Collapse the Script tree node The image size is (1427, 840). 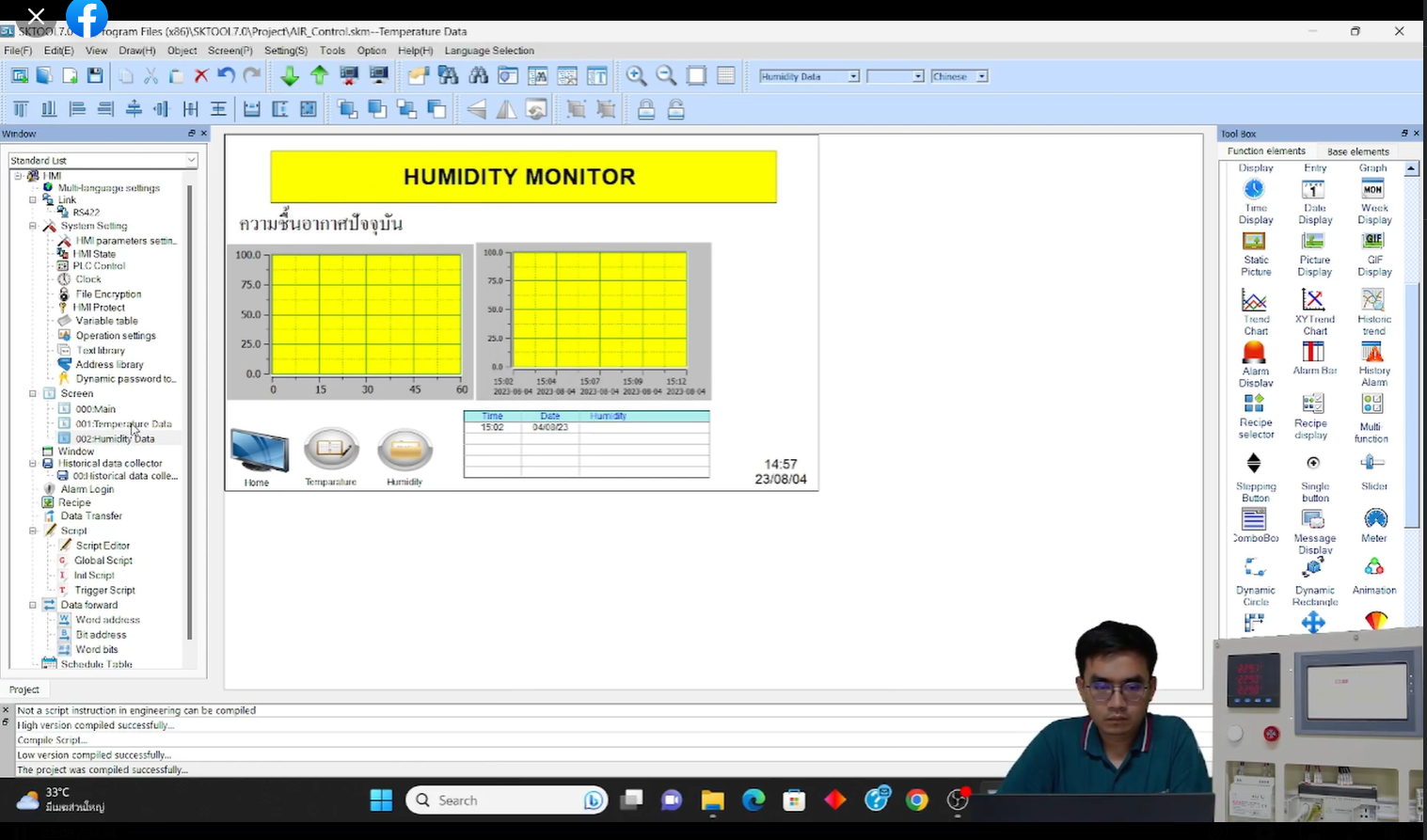pyautogui.click(x=33, y=531)
